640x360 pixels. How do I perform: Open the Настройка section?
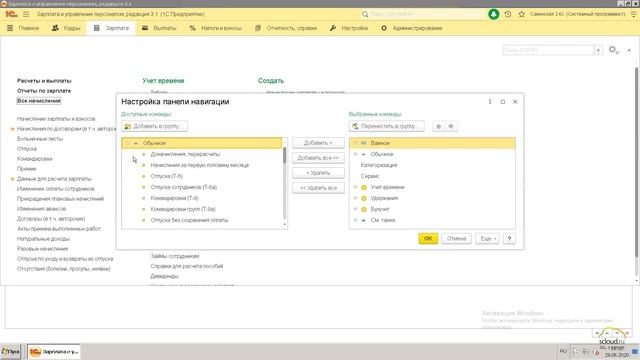[x=349, y=28]
